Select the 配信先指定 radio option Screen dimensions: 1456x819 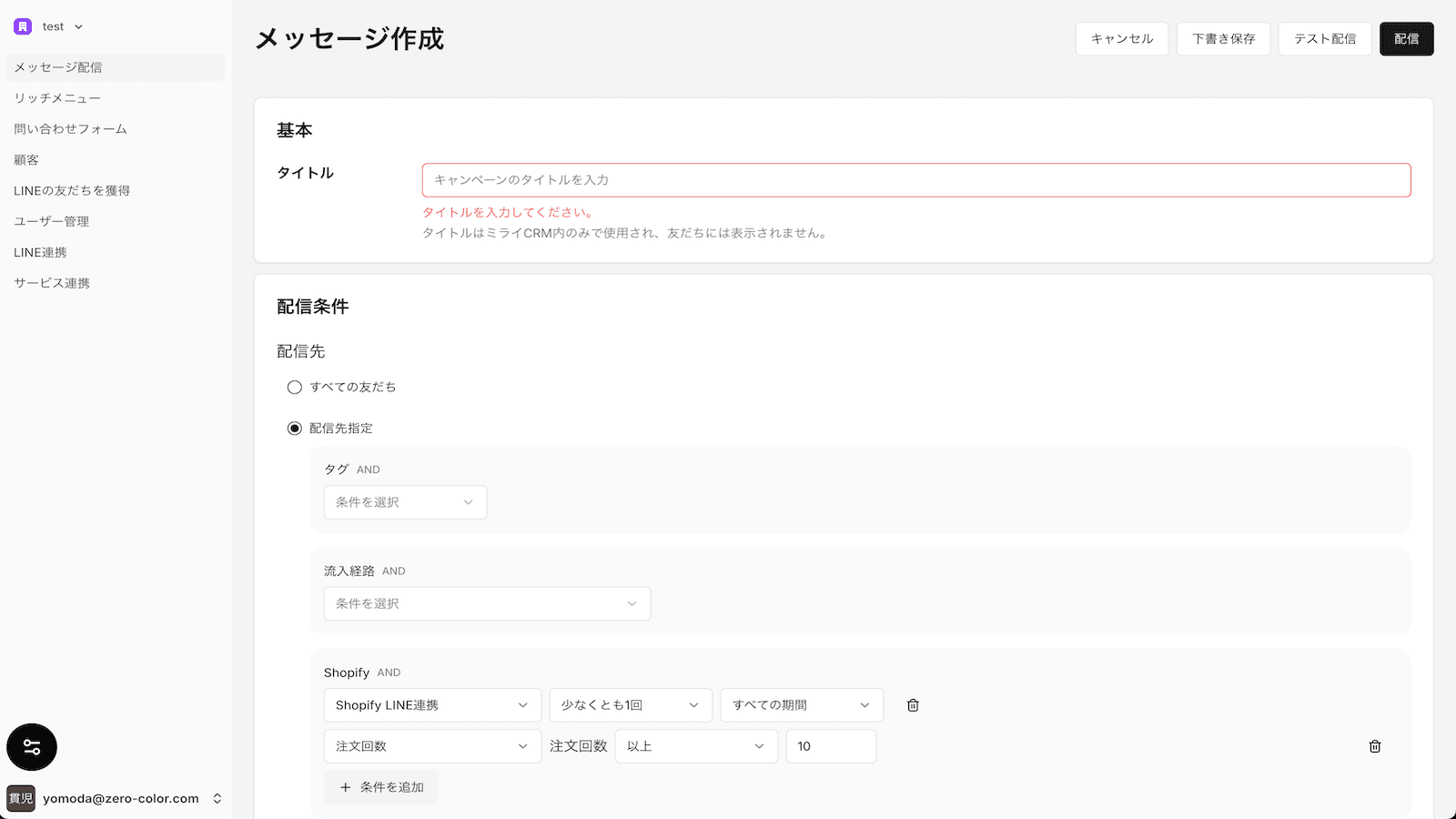click(294, 428)
